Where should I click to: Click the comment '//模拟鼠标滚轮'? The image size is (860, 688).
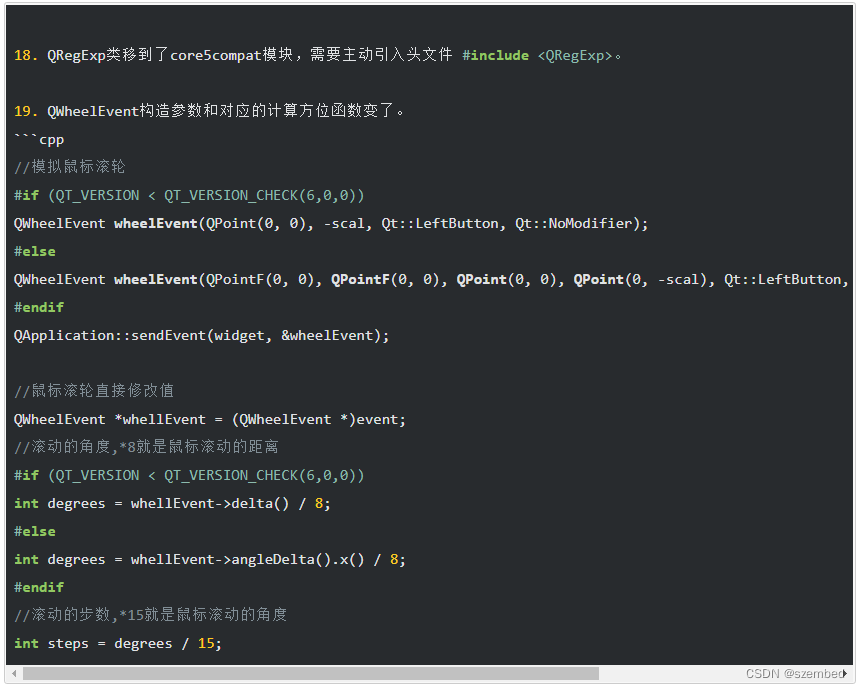pos(70,167)
